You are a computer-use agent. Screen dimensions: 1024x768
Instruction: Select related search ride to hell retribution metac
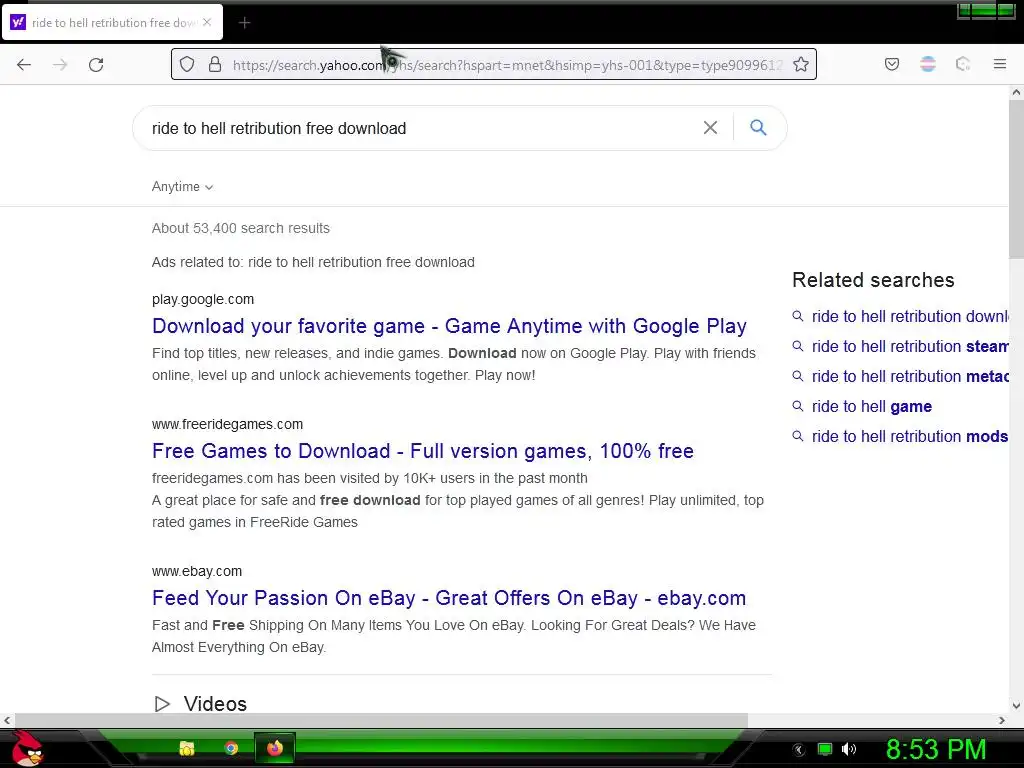(909, 377)
